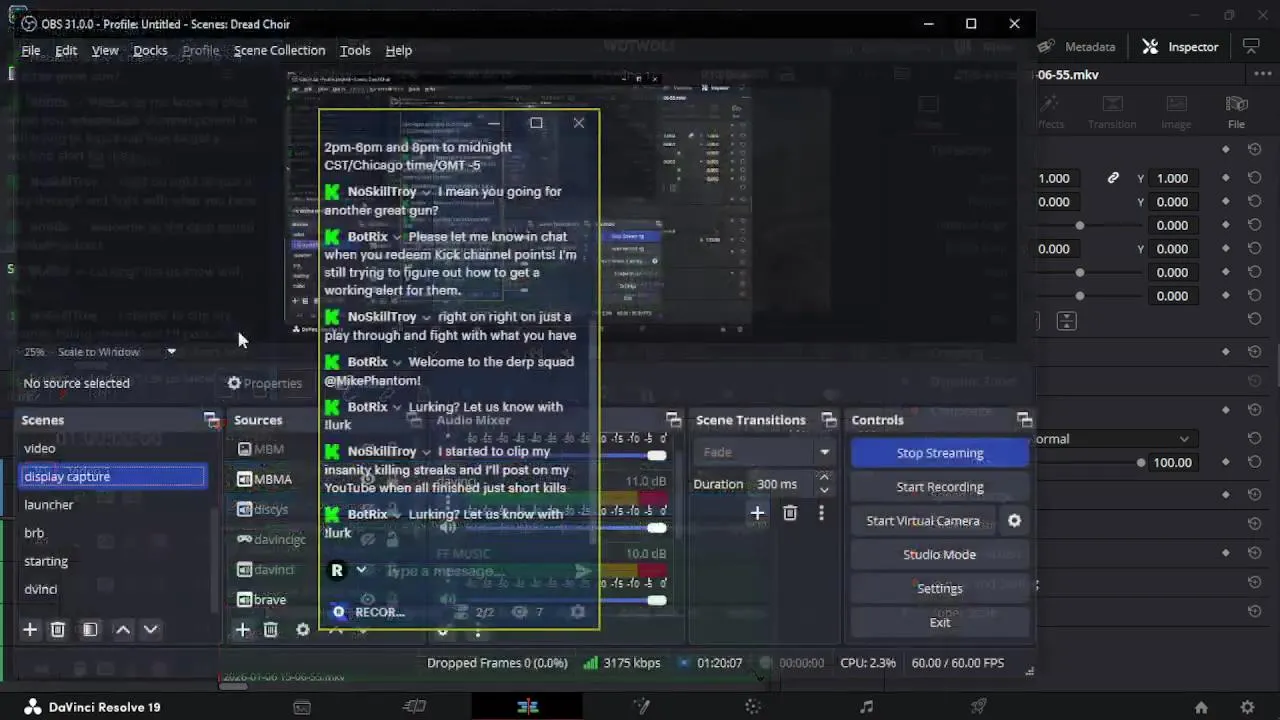
Task: Reset the Normal composite mode in Inspector
Action: tap(1255, 439)
